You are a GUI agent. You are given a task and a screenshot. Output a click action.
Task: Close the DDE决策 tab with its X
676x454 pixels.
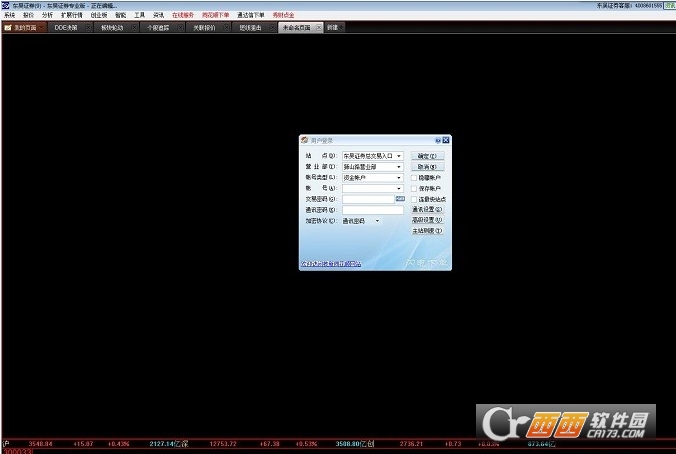(x=88, y=28)
